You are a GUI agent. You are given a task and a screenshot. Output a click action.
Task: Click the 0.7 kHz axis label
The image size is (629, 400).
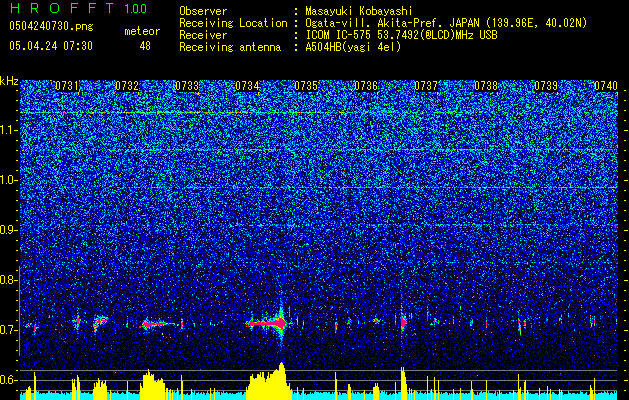pyautogui.click(x=8, y=330)
